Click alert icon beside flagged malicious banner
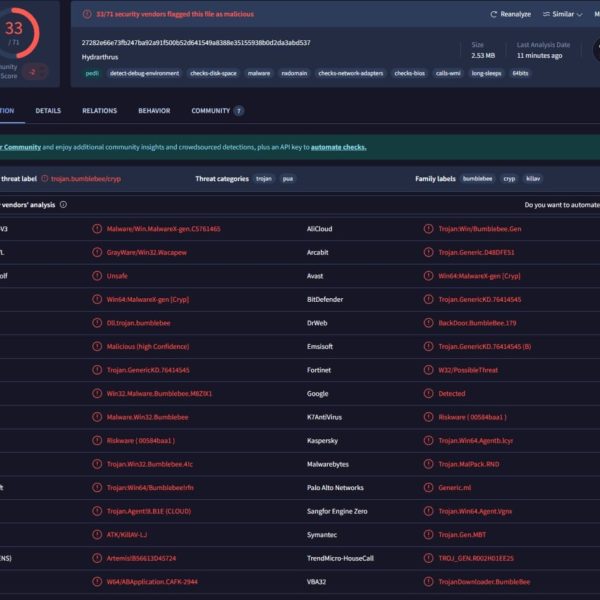The width and height of the screenshot is (600, 600). 87,14
